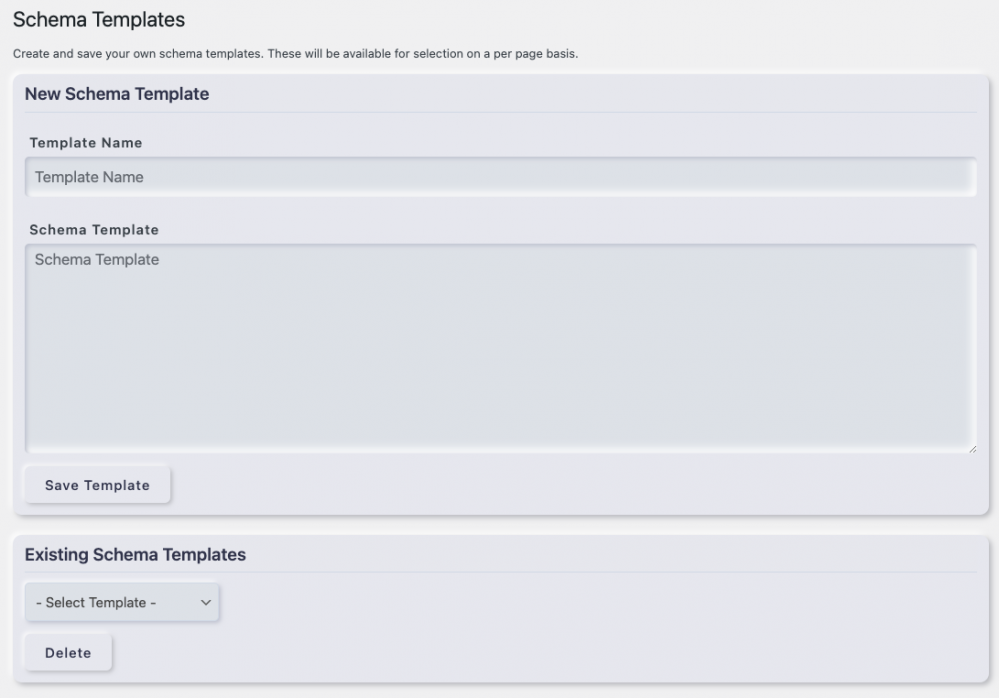Click the '- Select Template -' option text
This screenshot has height=698, width=1000.
[x=96, y=603]
